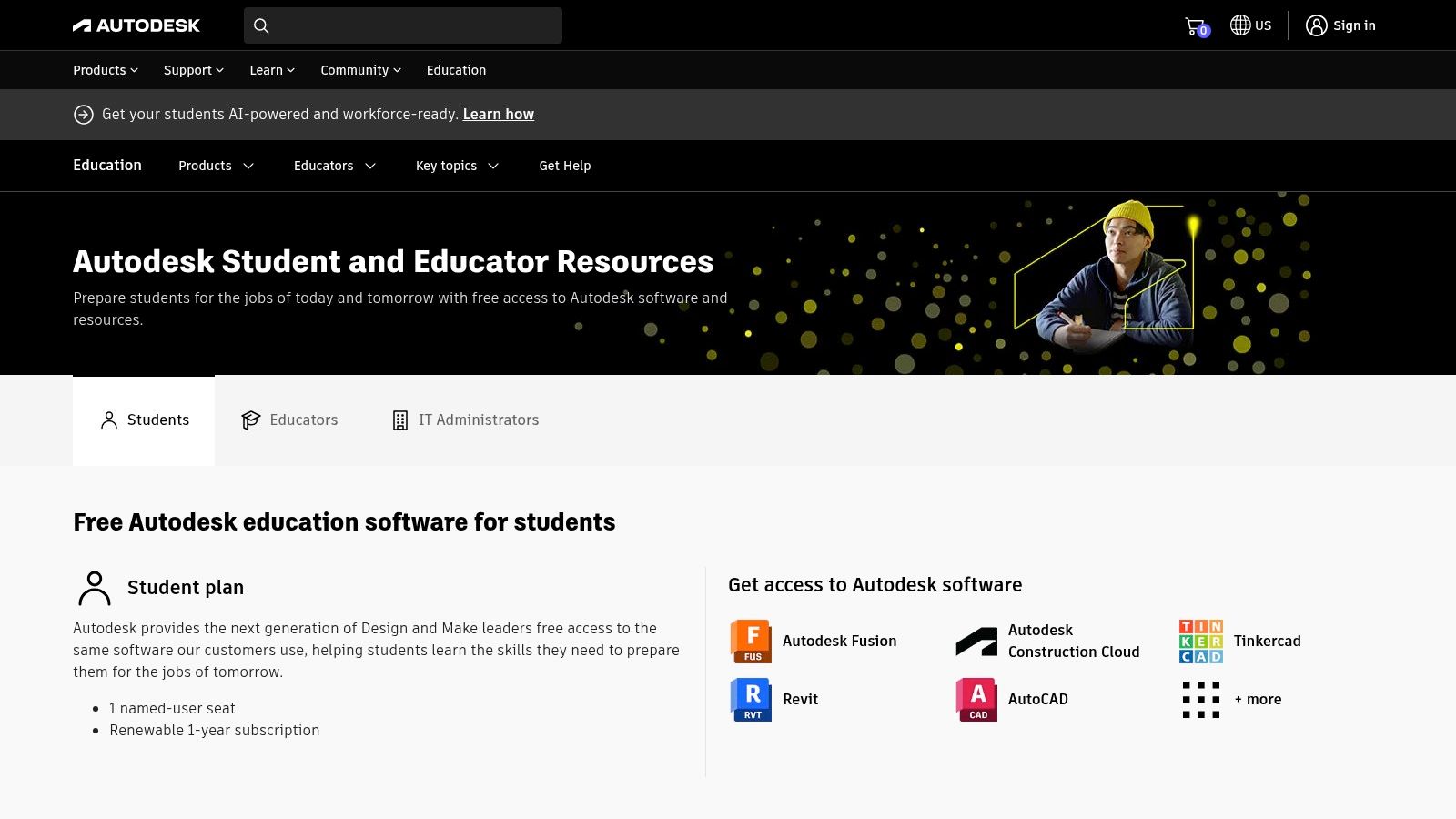Click the Autodesk logo in header
1456x819 pixels.
click(136, 25)
